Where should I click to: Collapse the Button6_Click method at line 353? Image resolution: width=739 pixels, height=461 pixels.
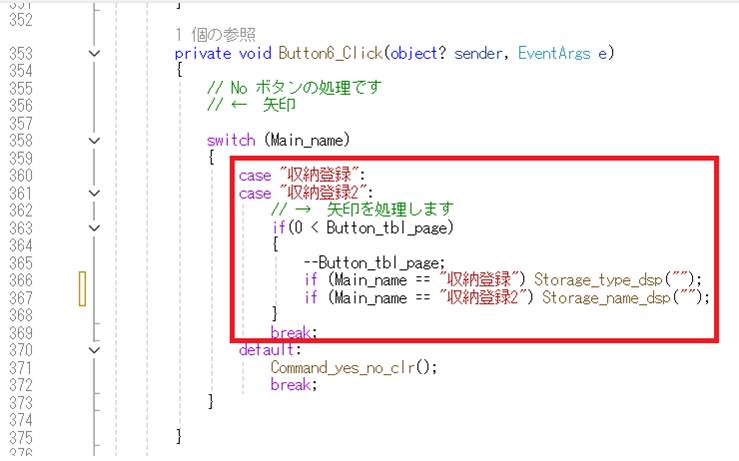(94, 53)
